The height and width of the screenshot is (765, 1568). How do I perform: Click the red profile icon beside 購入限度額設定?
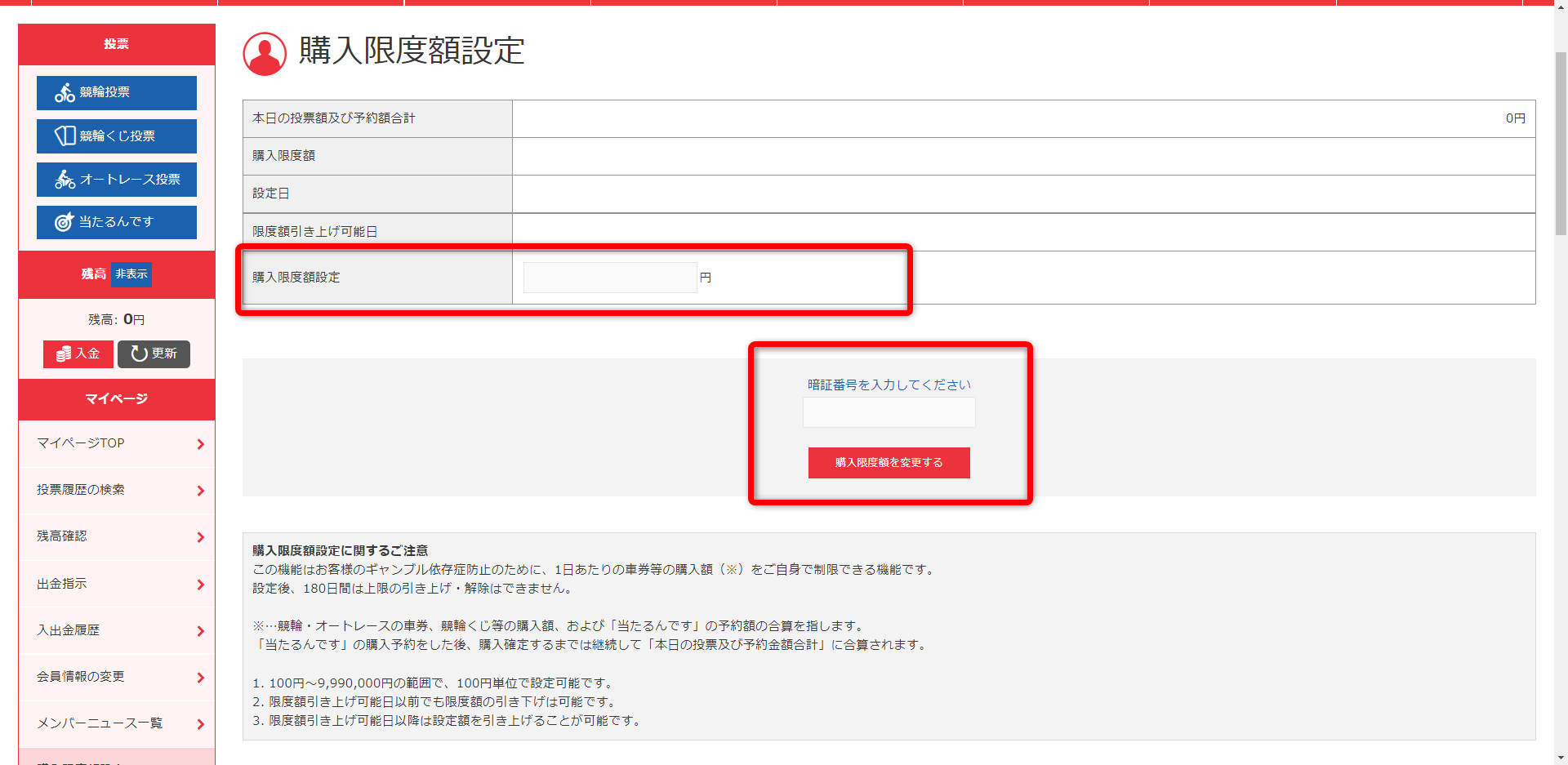[x=264, y=53]
